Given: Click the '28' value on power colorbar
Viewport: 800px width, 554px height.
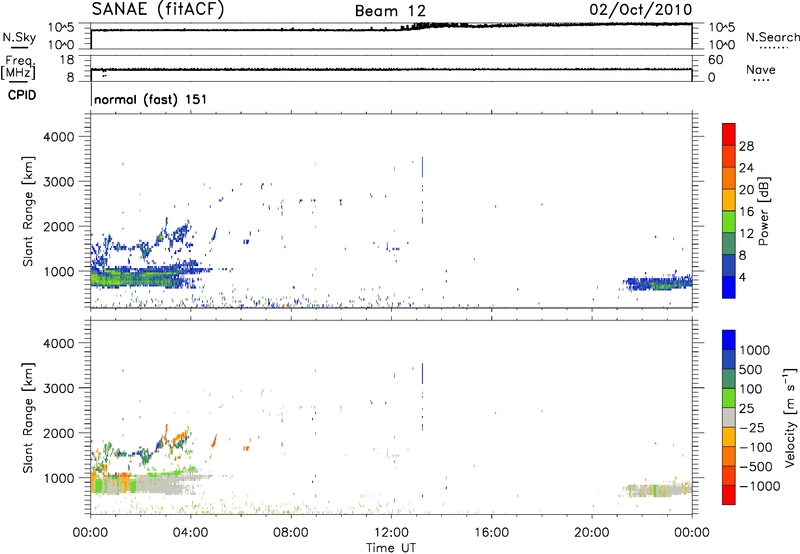Looking at the screenshot, I should point(746,146).
